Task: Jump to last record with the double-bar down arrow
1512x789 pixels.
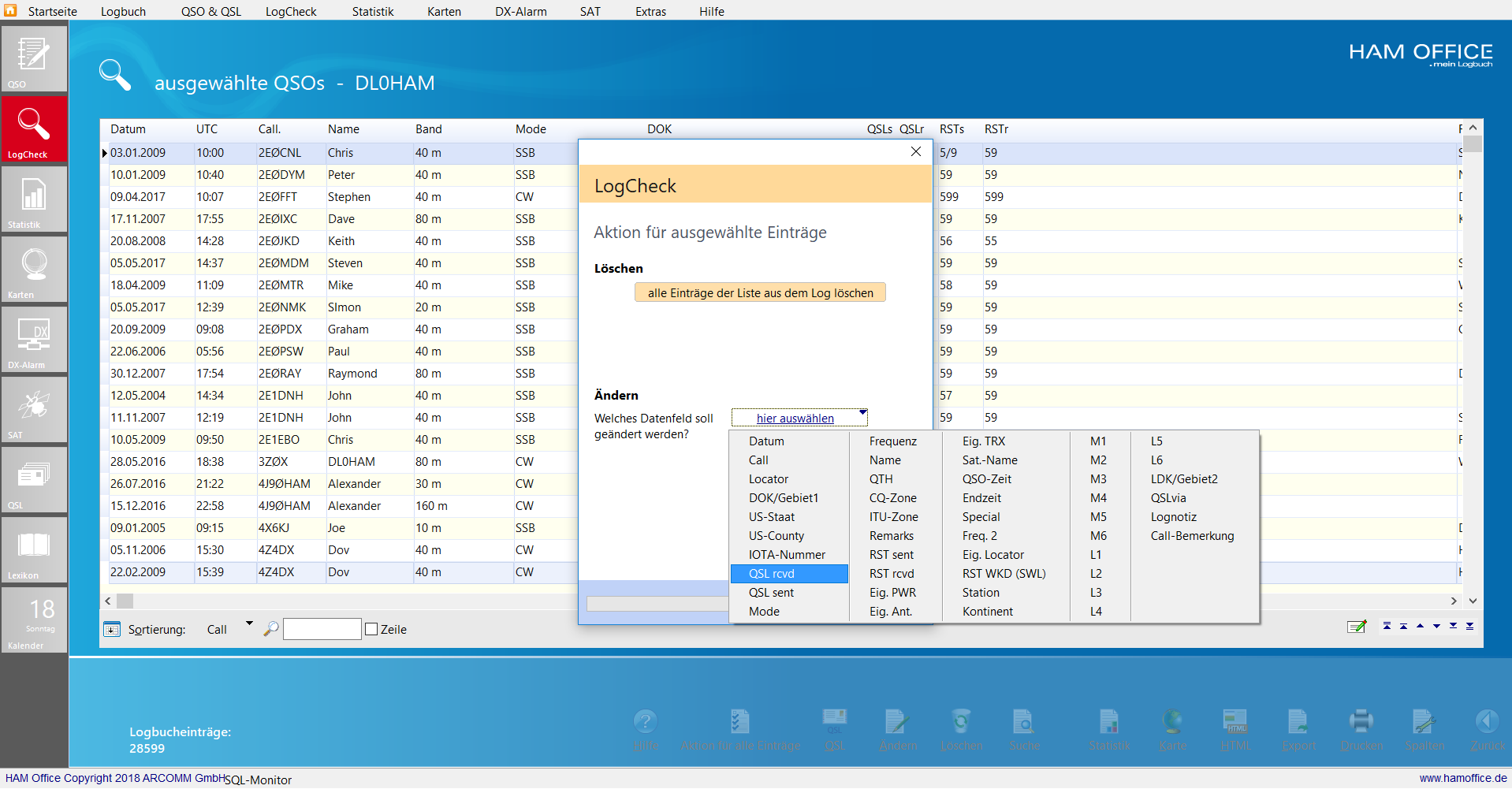Action: (1469, 626)
